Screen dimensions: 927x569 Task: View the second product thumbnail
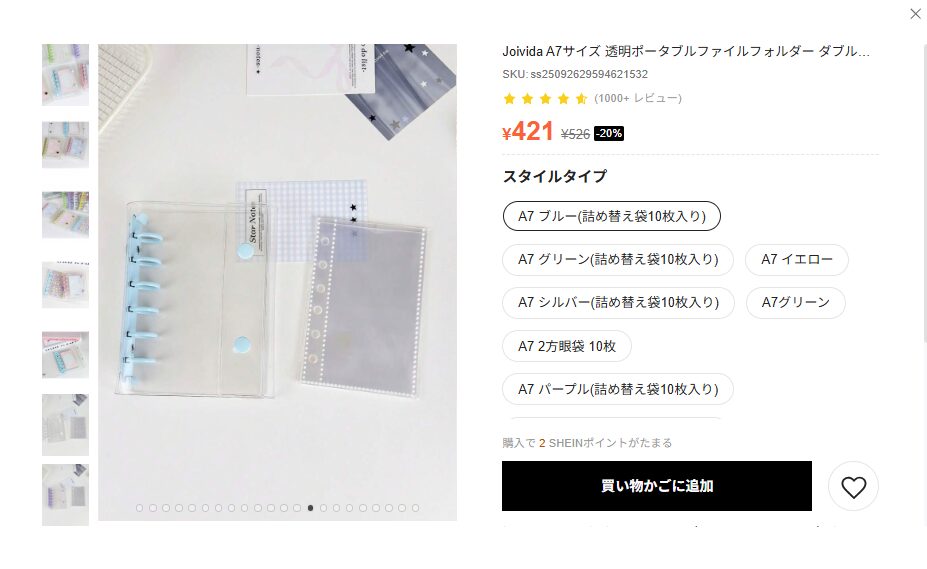pos(66,145)
